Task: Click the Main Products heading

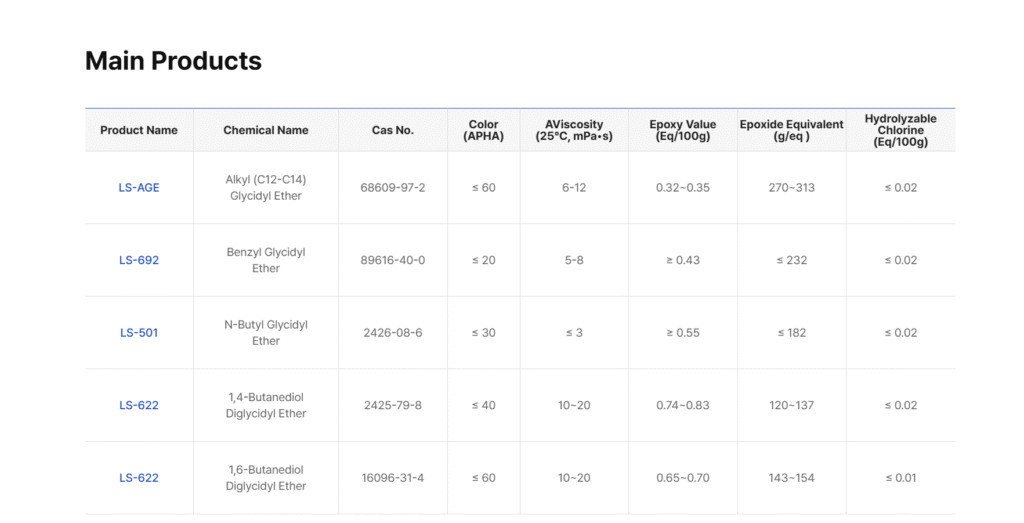Action: coord(173,61)
